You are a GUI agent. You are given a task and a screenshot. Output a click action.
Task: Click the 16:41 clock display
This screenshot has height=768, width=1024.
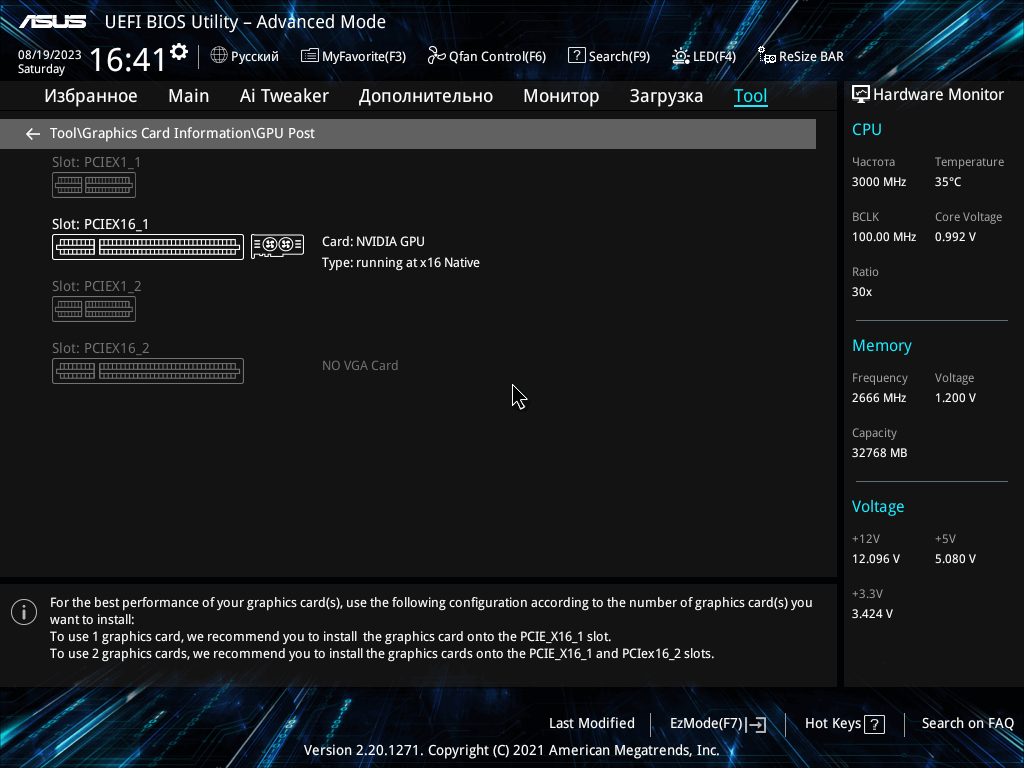pos(128,59)
